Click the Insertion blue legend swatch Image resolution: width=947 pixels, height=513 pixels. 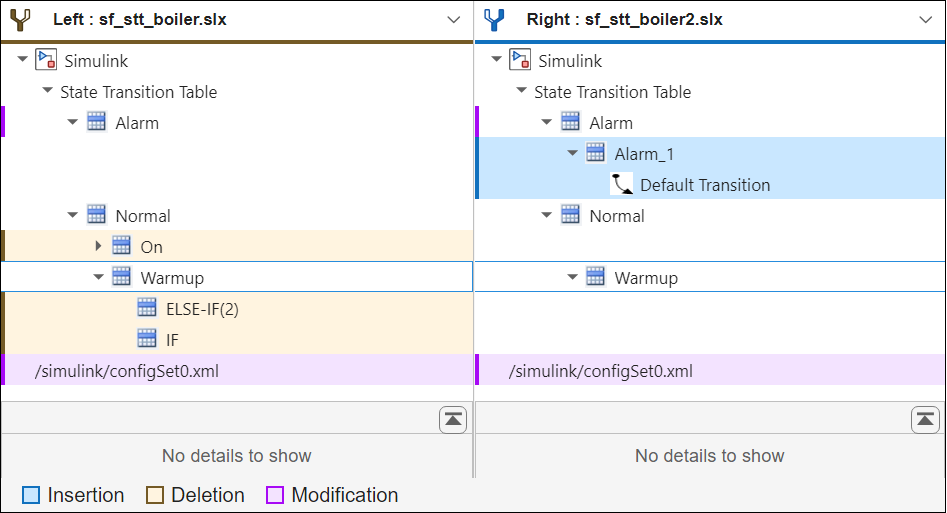(32, 495)
